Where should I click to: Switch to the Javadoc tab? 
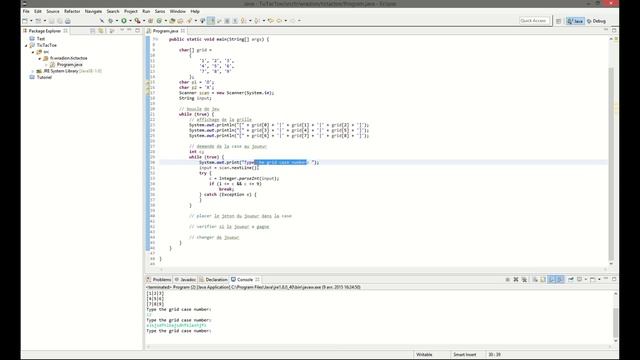click(x=188, y=280)
